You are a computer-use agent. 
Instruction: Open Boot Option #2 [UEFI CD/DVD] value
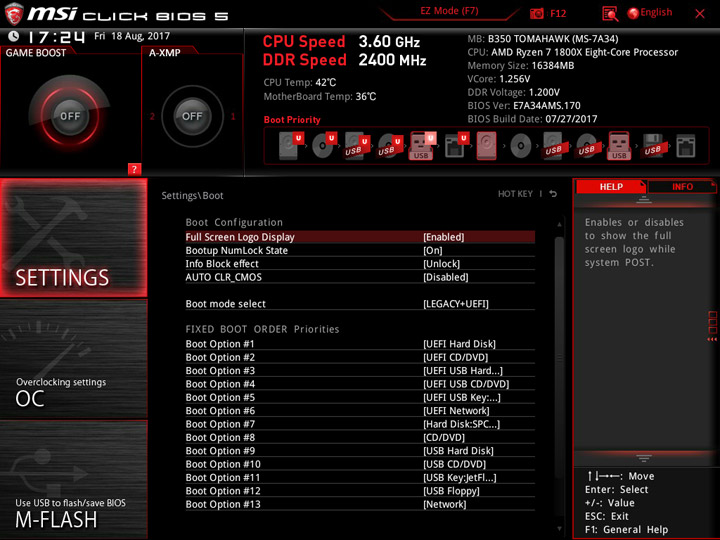(456, 357)
